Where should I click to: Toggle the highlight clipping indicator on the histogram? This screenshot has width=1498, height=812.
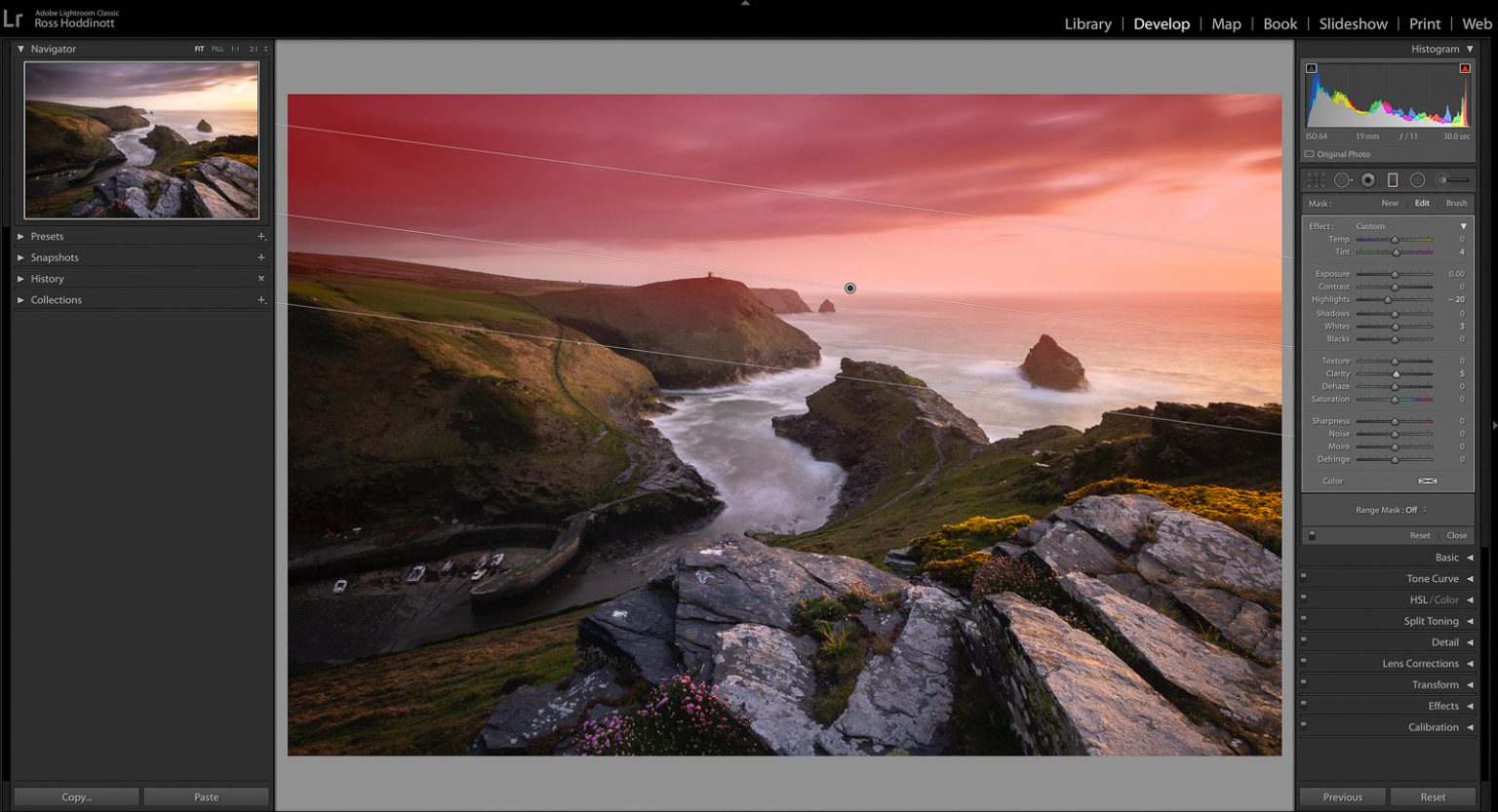(1467, 67)
